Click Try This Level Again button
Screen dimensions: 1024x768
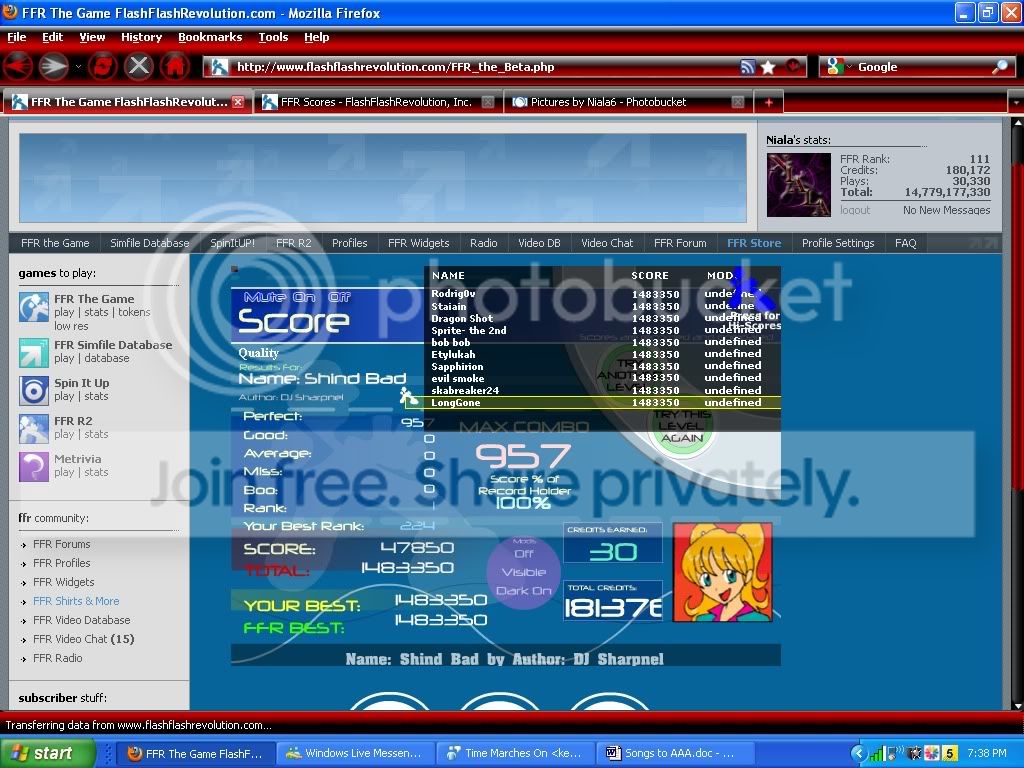point(682,426)
